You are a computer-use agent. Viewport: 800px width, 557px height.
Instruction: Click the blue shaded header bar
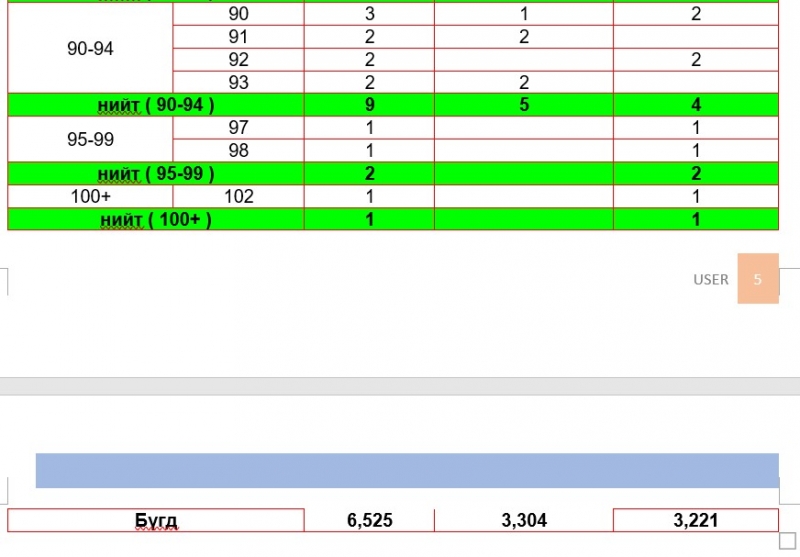point(407,470)
